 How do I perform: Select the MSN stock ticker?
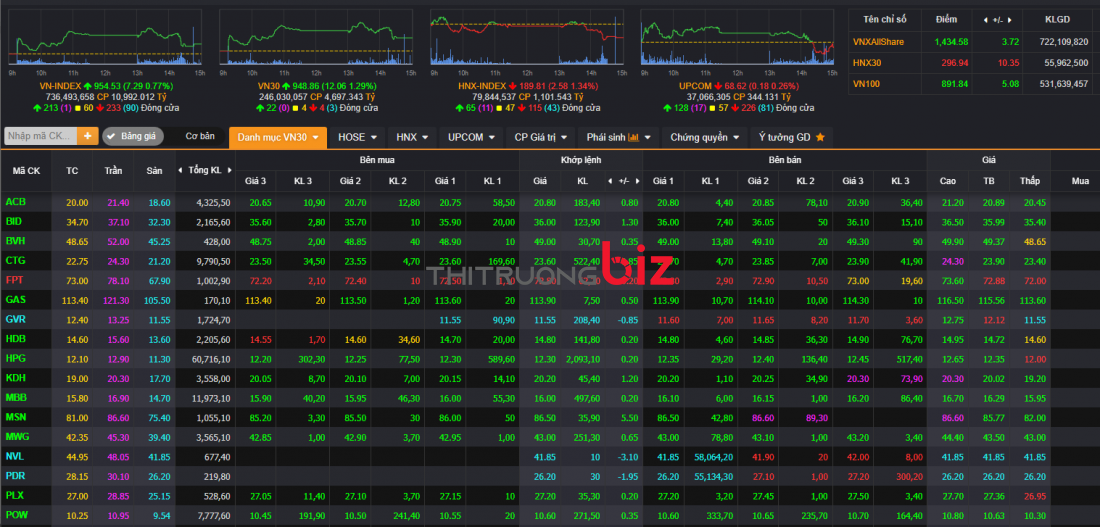(15, 417)
